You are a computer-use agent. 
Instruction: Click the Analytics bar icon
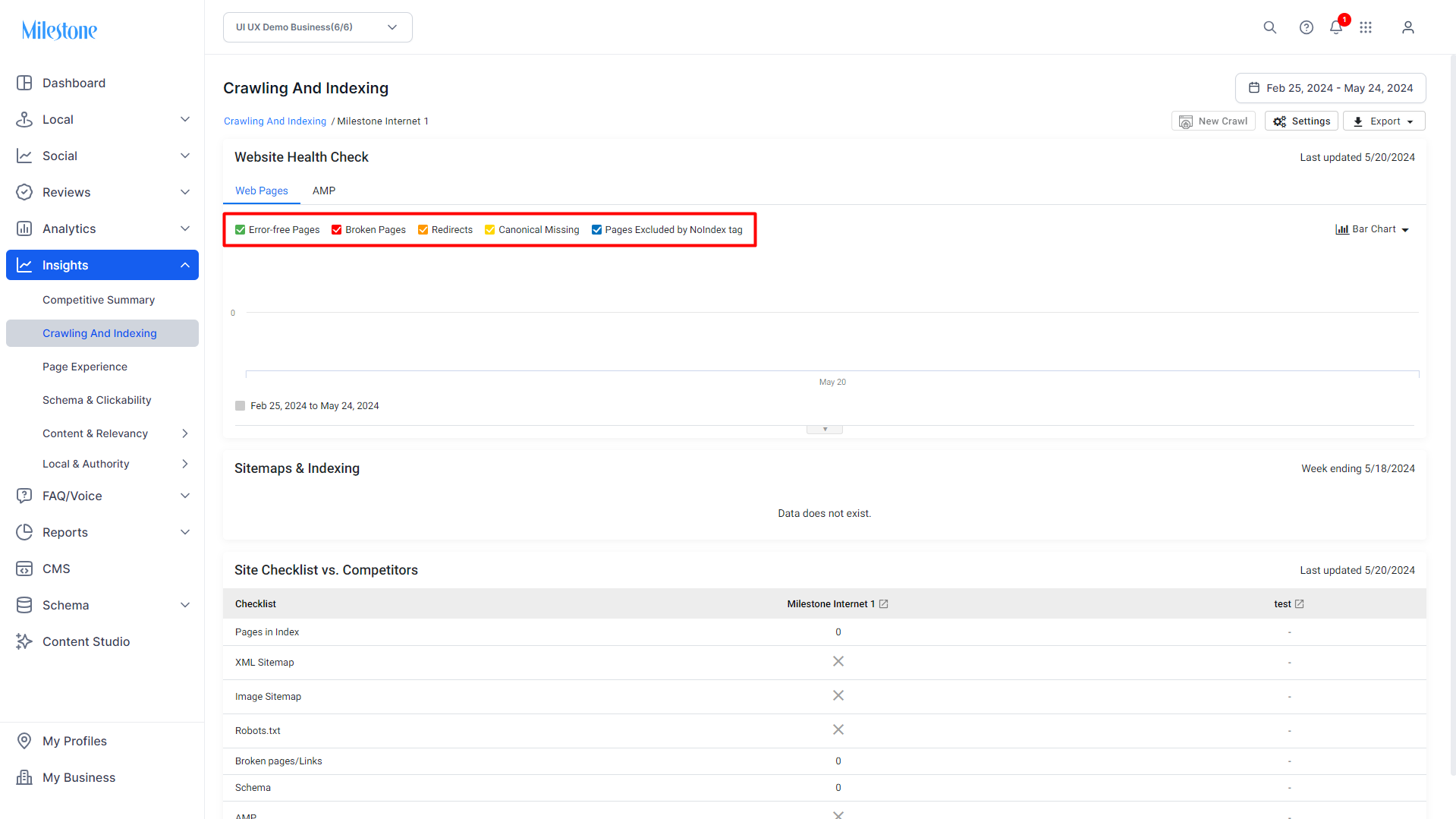point(24,228)
